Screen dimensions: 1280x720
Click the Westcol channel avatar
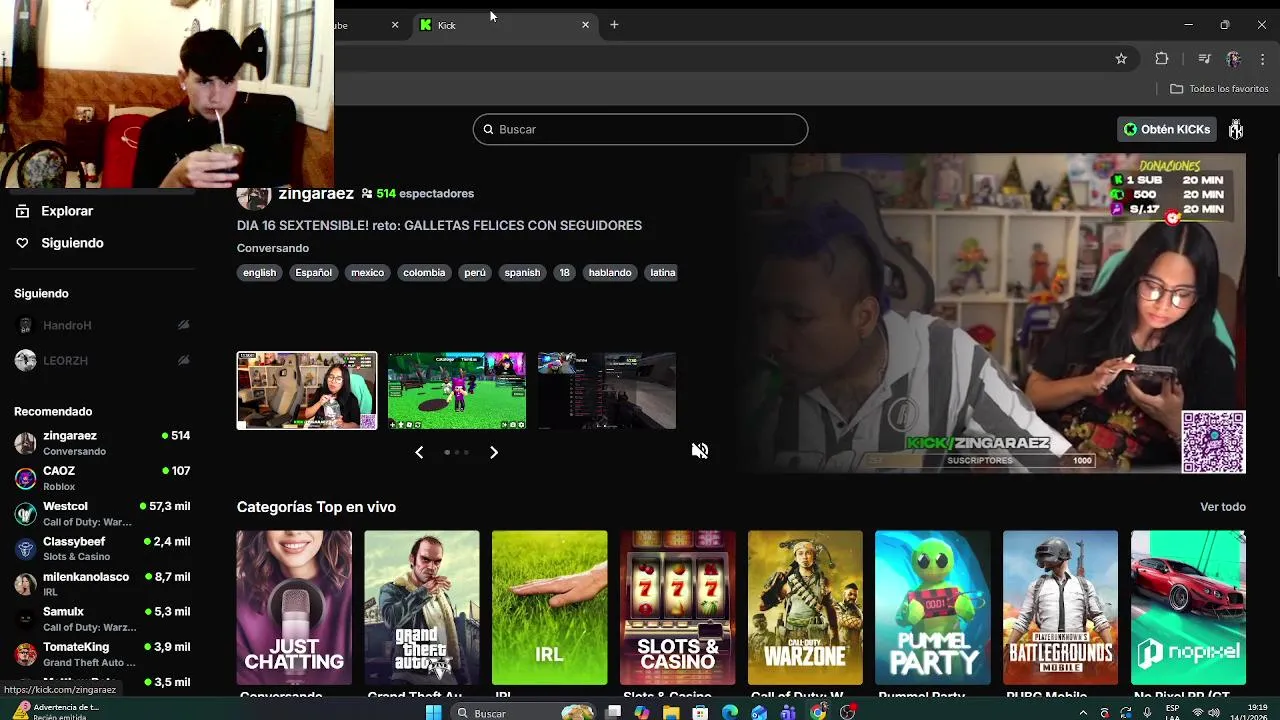(x=26, y=514)
